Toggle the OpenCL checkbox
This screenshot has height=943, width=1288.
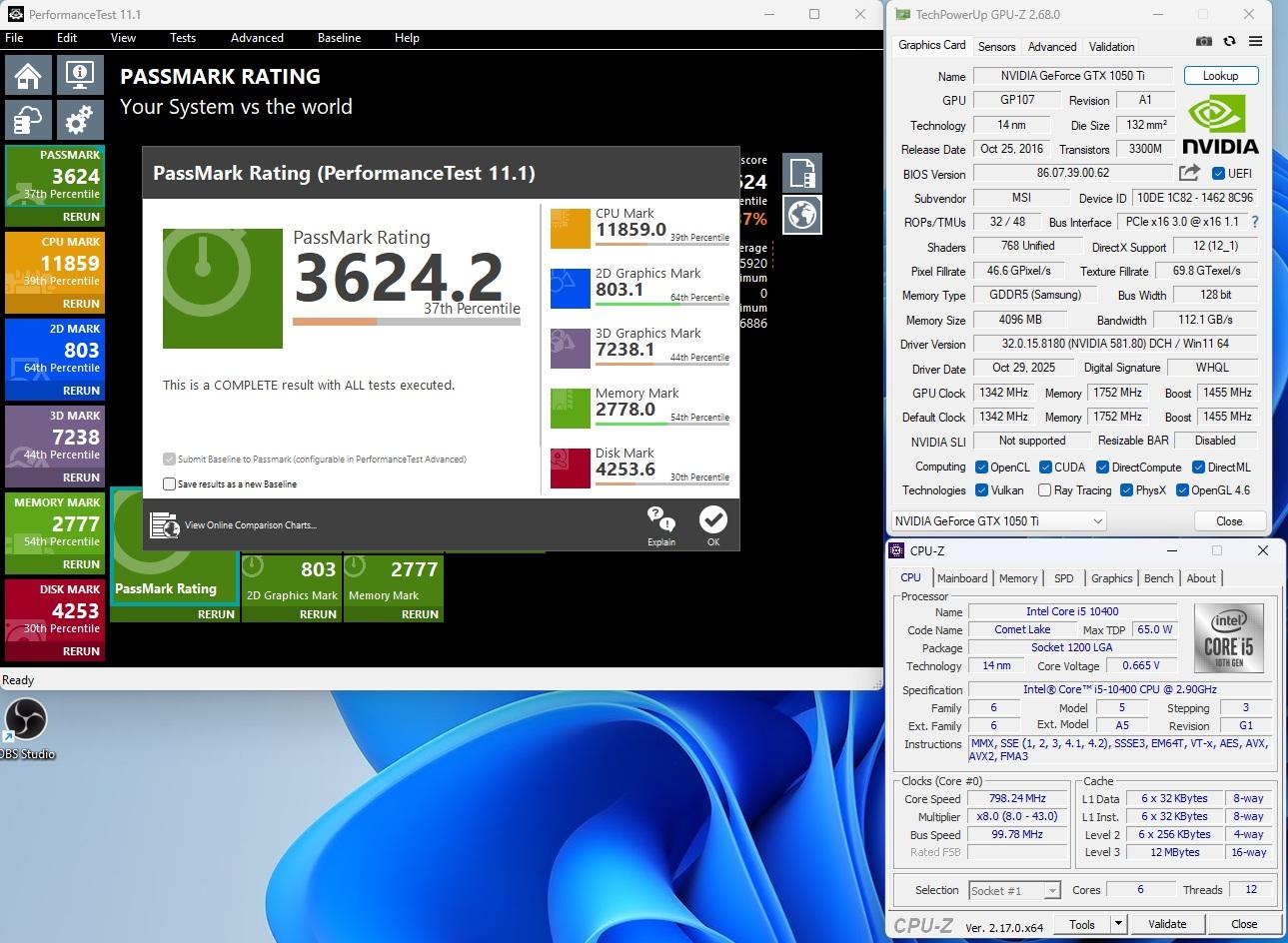[981, 467]
